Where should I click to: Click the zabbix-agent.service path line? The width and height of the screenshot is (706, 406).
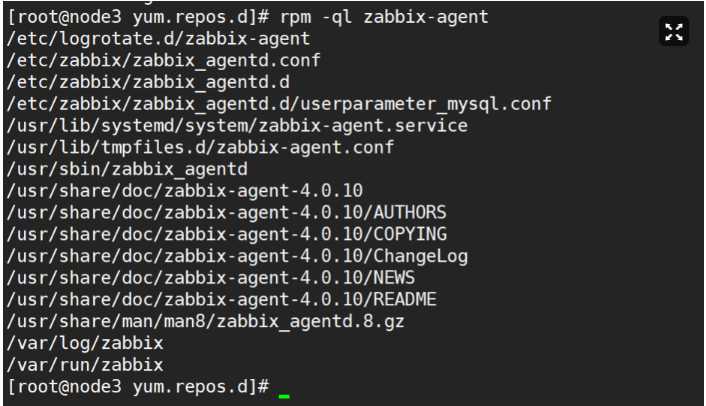tap(237, 126)
